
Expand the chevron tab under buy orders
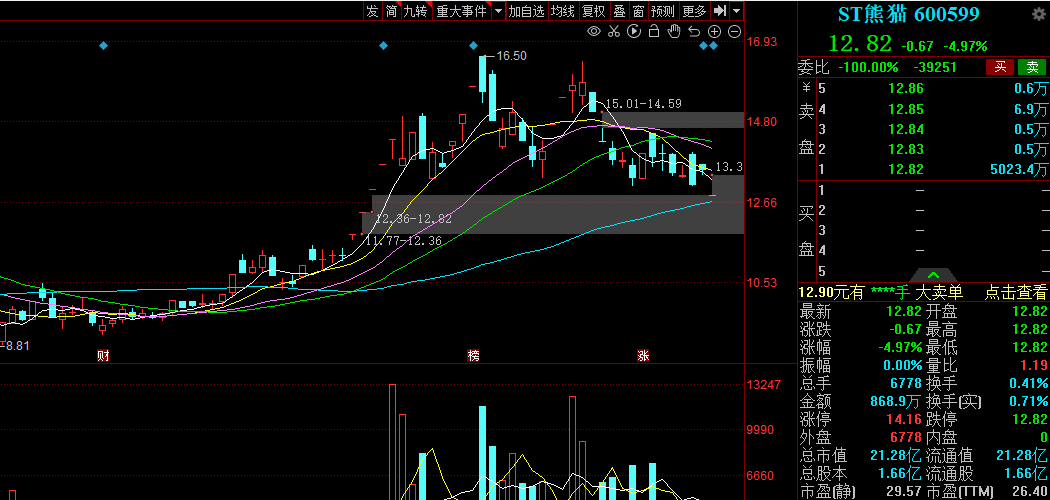point(934,275)
